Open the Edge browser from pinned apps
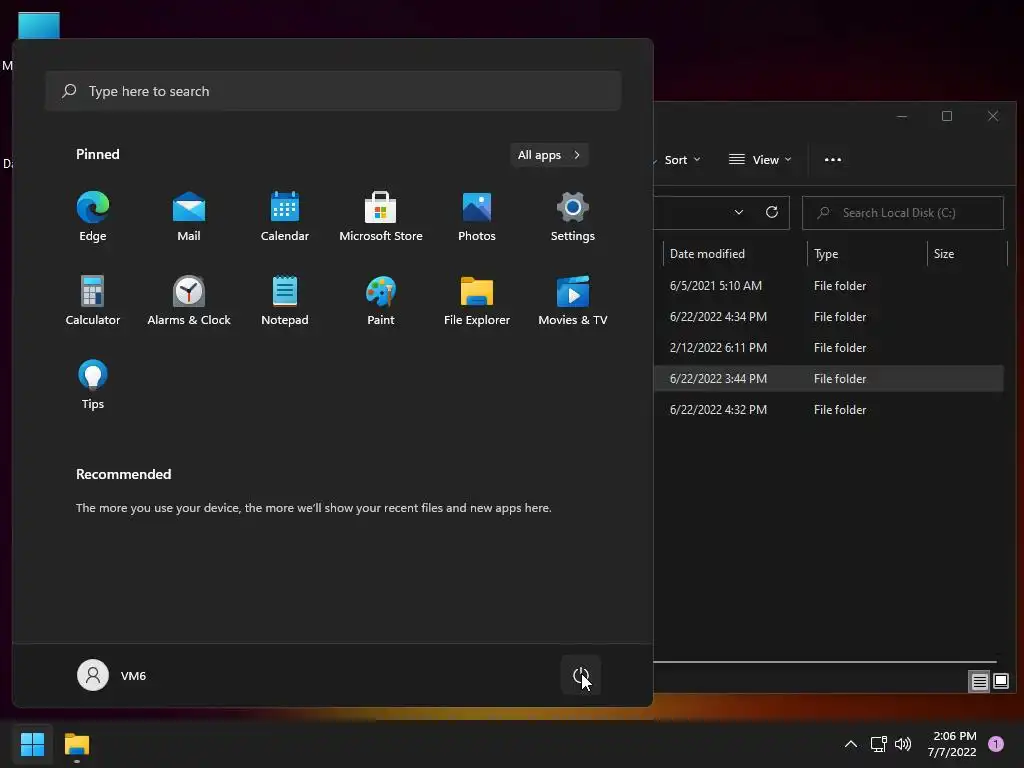The image size is (1024, 768). pos(93,216)
